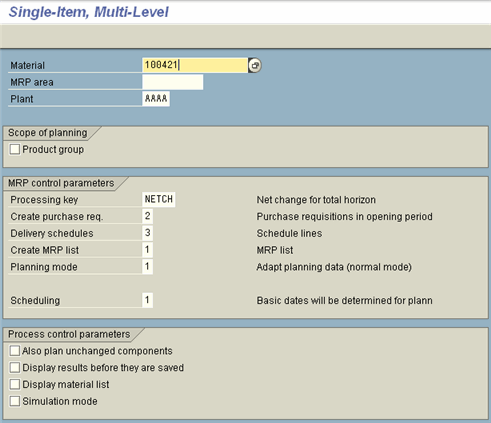Select the MRP control parameters group header
Screen dimensions: 491x423
(x=61, y=183)
